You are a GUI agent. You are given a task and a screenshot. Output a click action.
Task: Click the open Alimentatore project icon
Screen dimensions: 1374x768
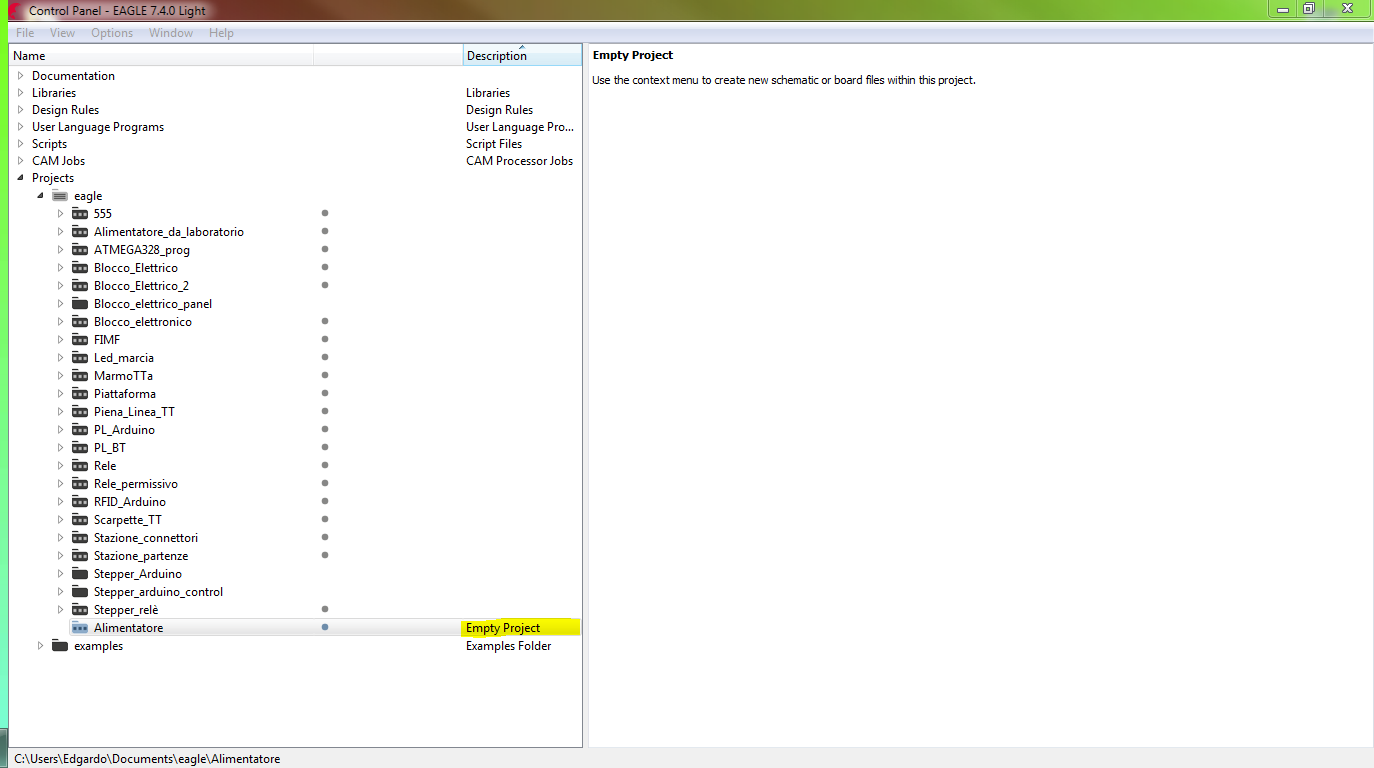80,628
